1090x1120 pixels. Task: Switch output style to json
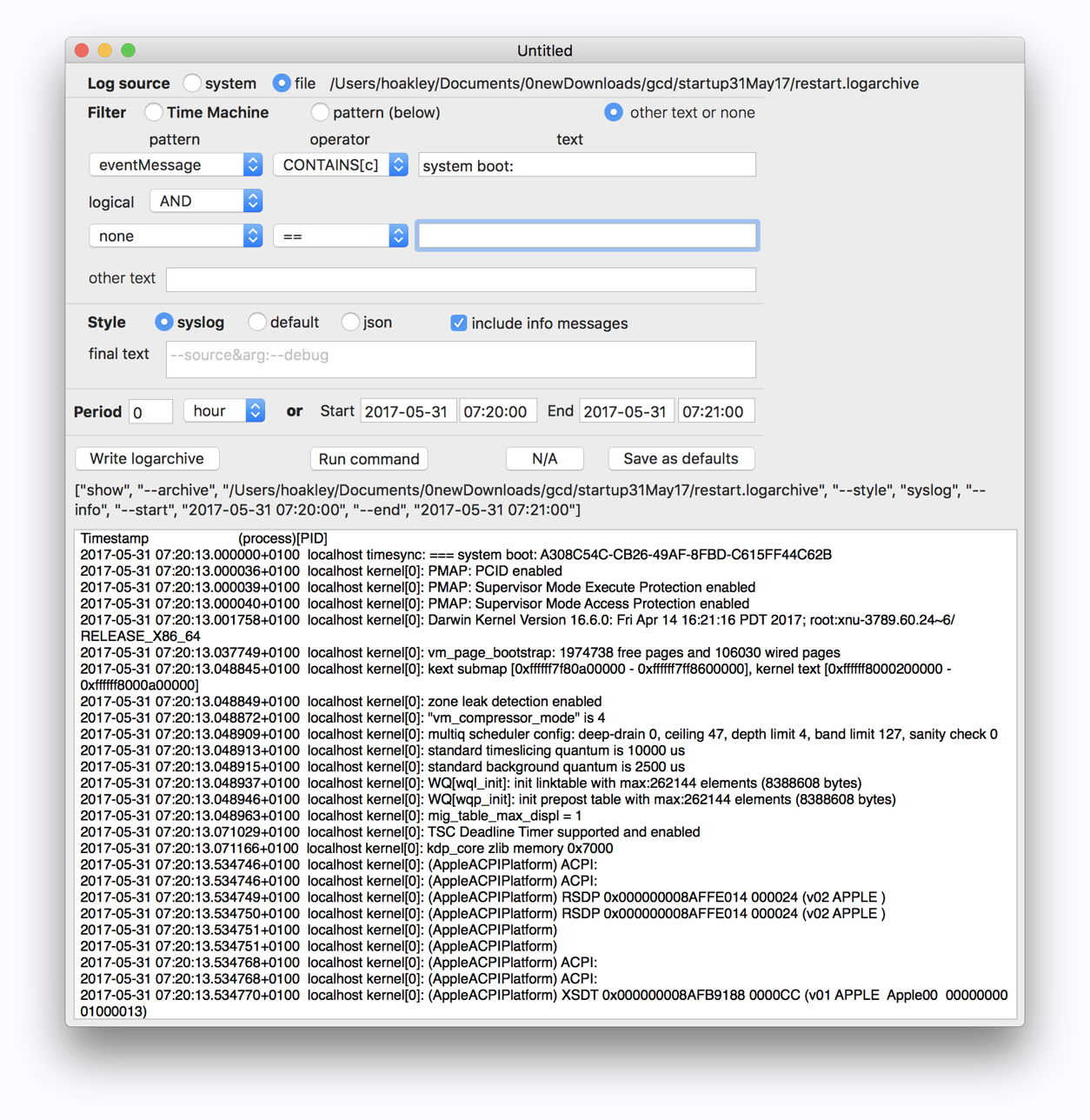pos(349,322)
